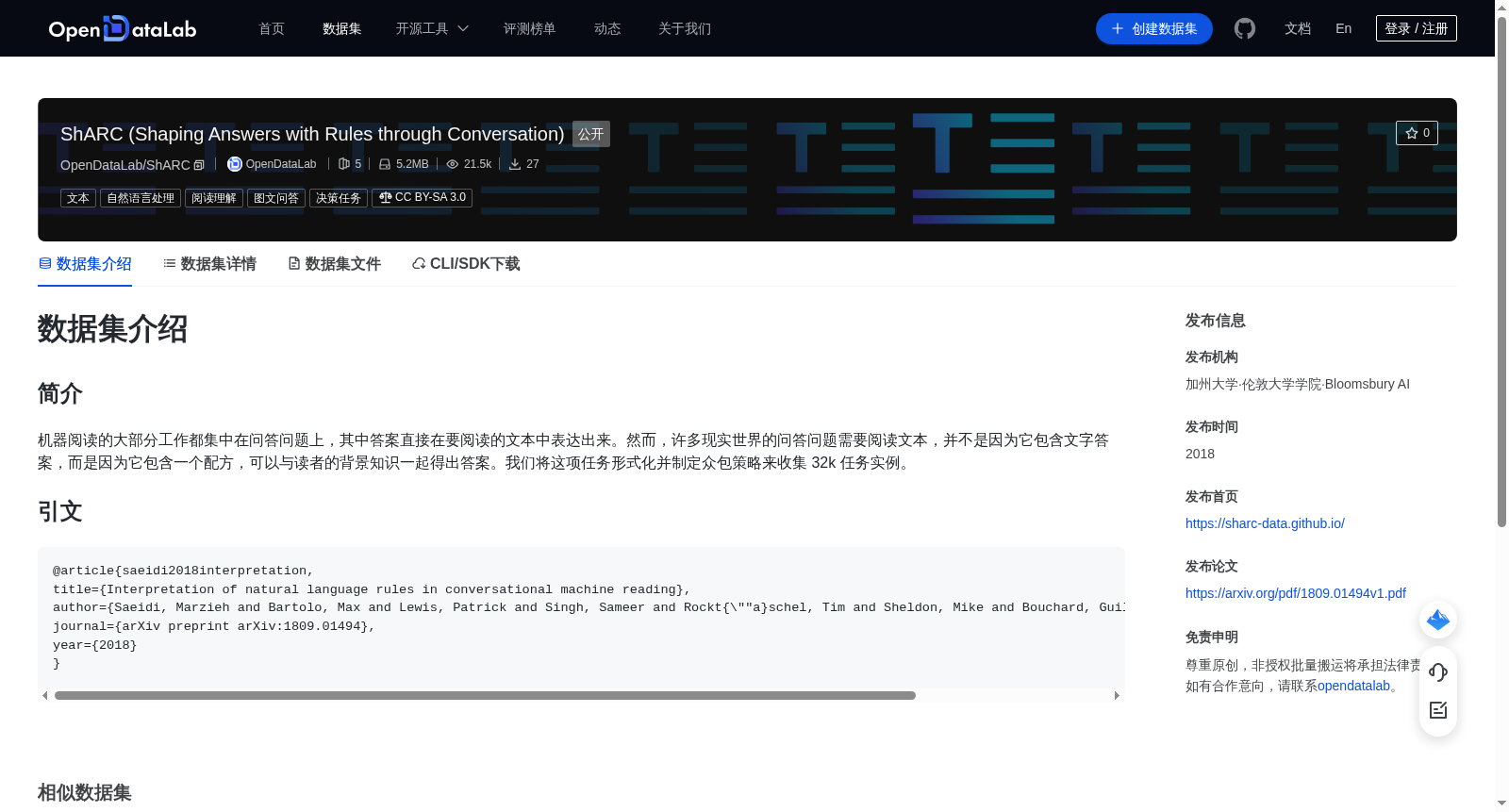Open the arxiv.org paper PDF link
The image size is (1509, 812).
tap(1296, 593)
